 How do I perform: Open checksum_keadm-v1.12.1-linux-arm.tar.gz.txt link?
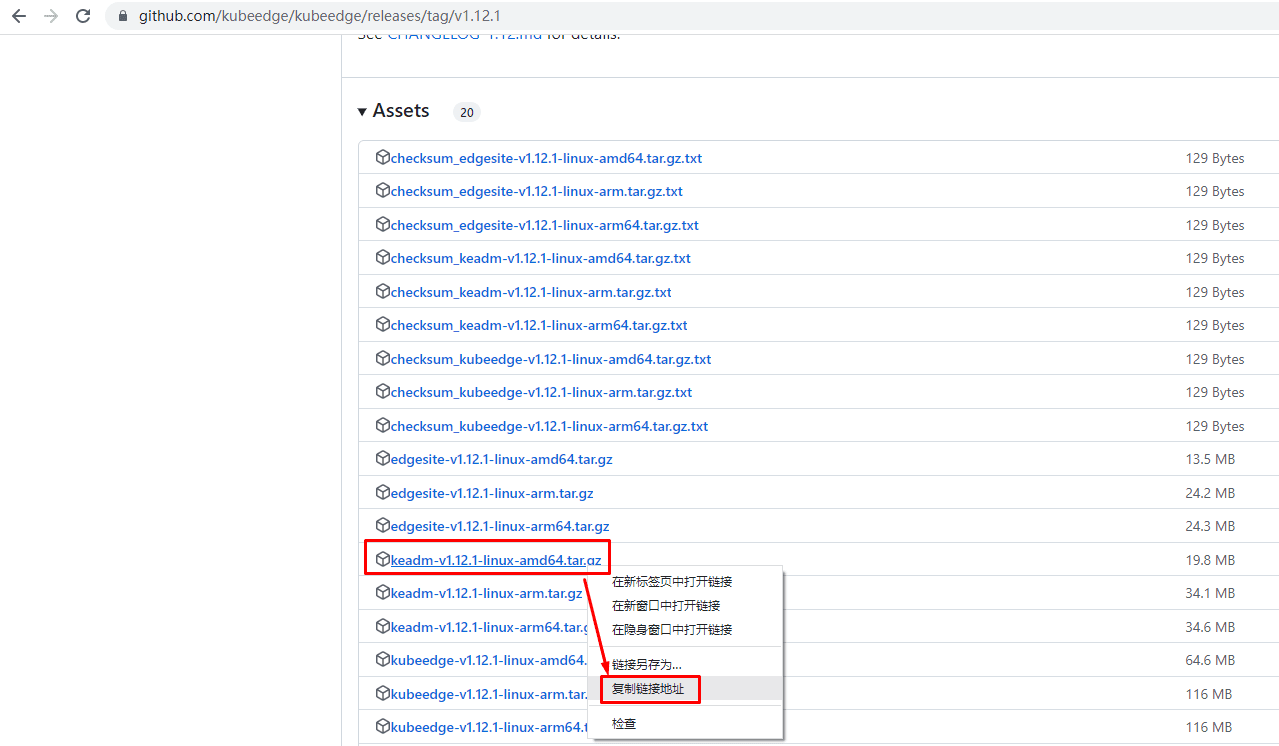(x=531, y=292)
